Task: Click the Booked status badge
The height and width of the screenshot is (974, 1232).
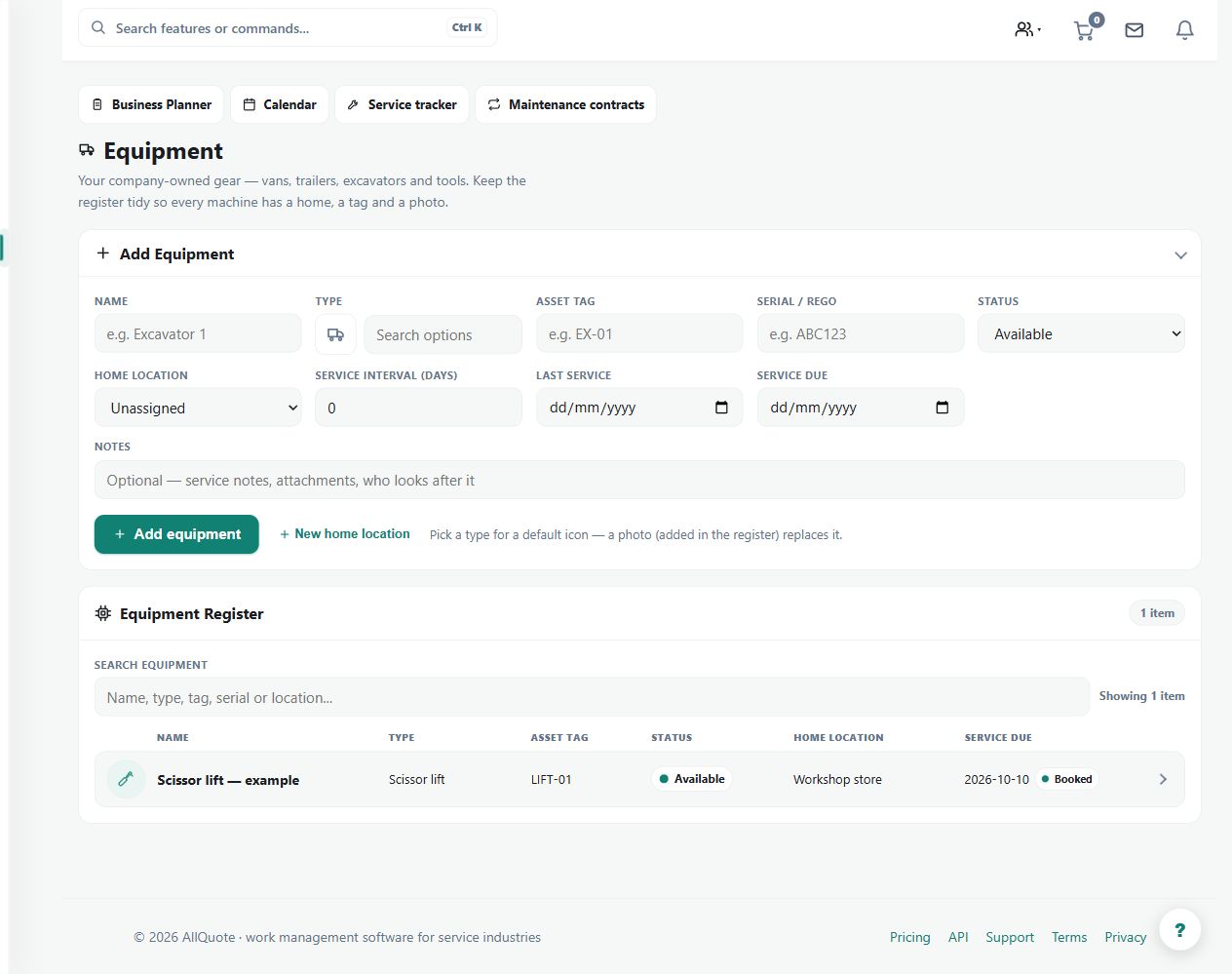Action: point(1066,779)
